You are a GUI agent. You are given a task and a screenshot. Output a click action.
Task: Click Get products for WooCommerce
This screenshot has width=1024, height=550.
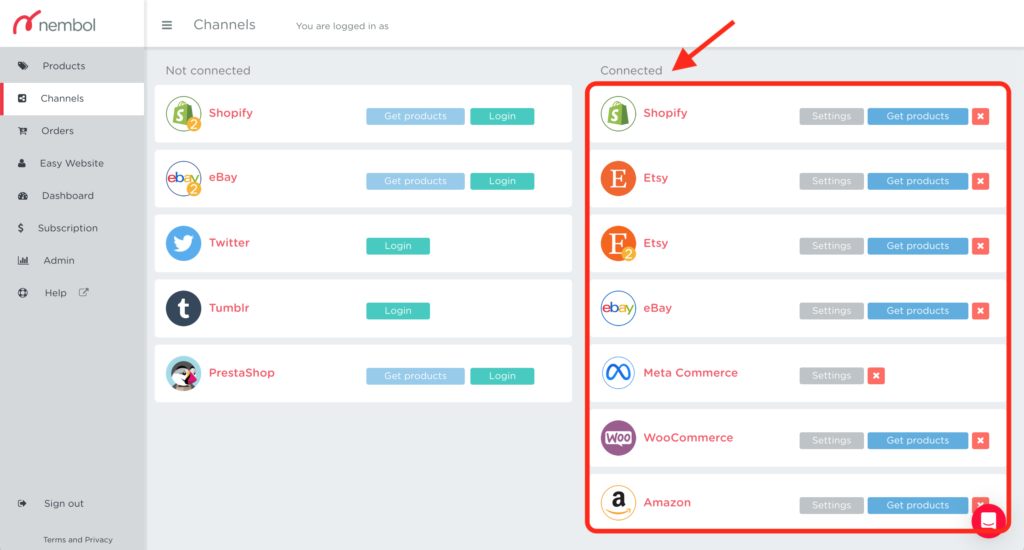point(918,440)
